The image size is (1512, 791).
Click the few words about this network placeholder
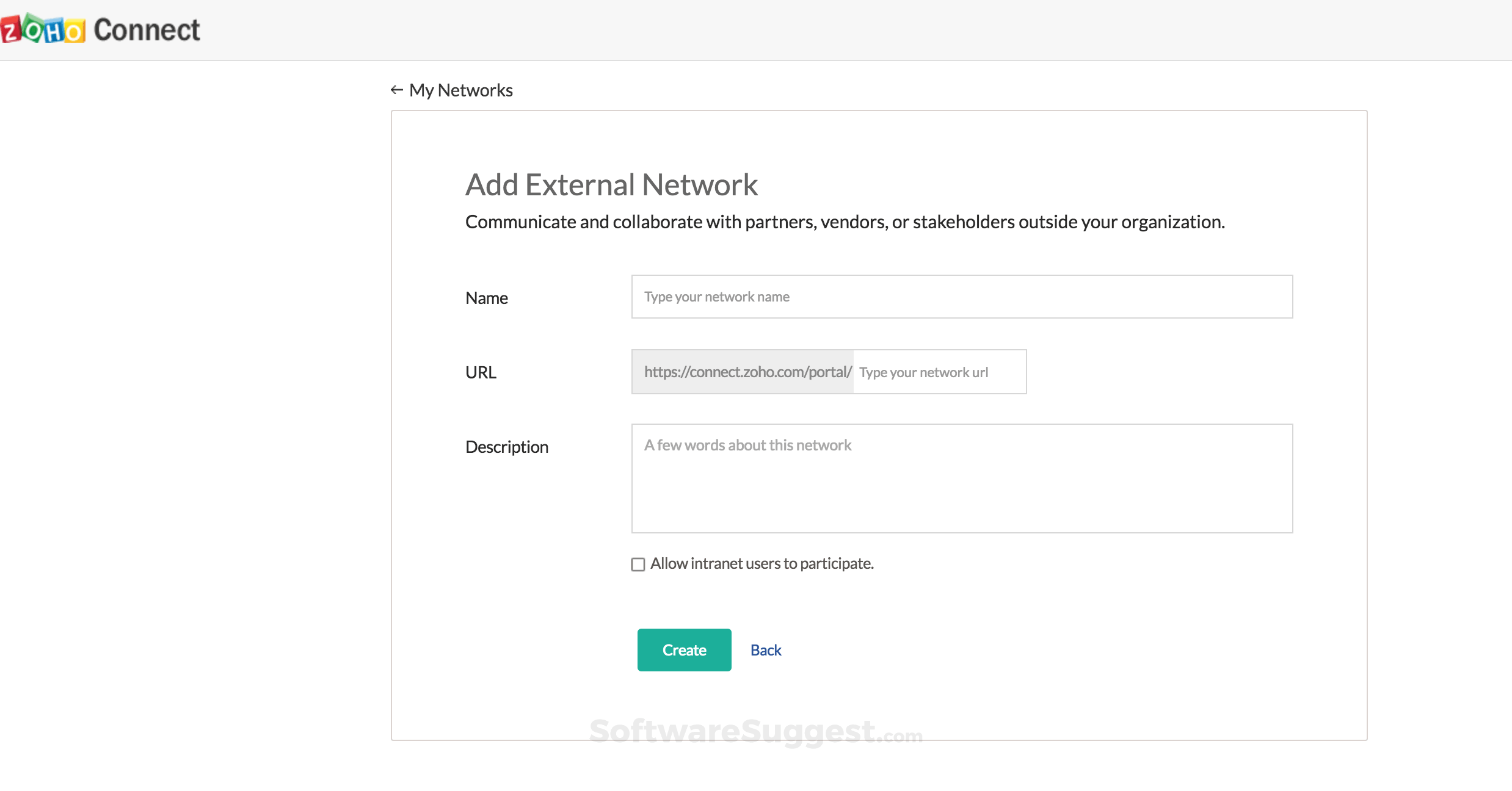click(x=747, y=446)
